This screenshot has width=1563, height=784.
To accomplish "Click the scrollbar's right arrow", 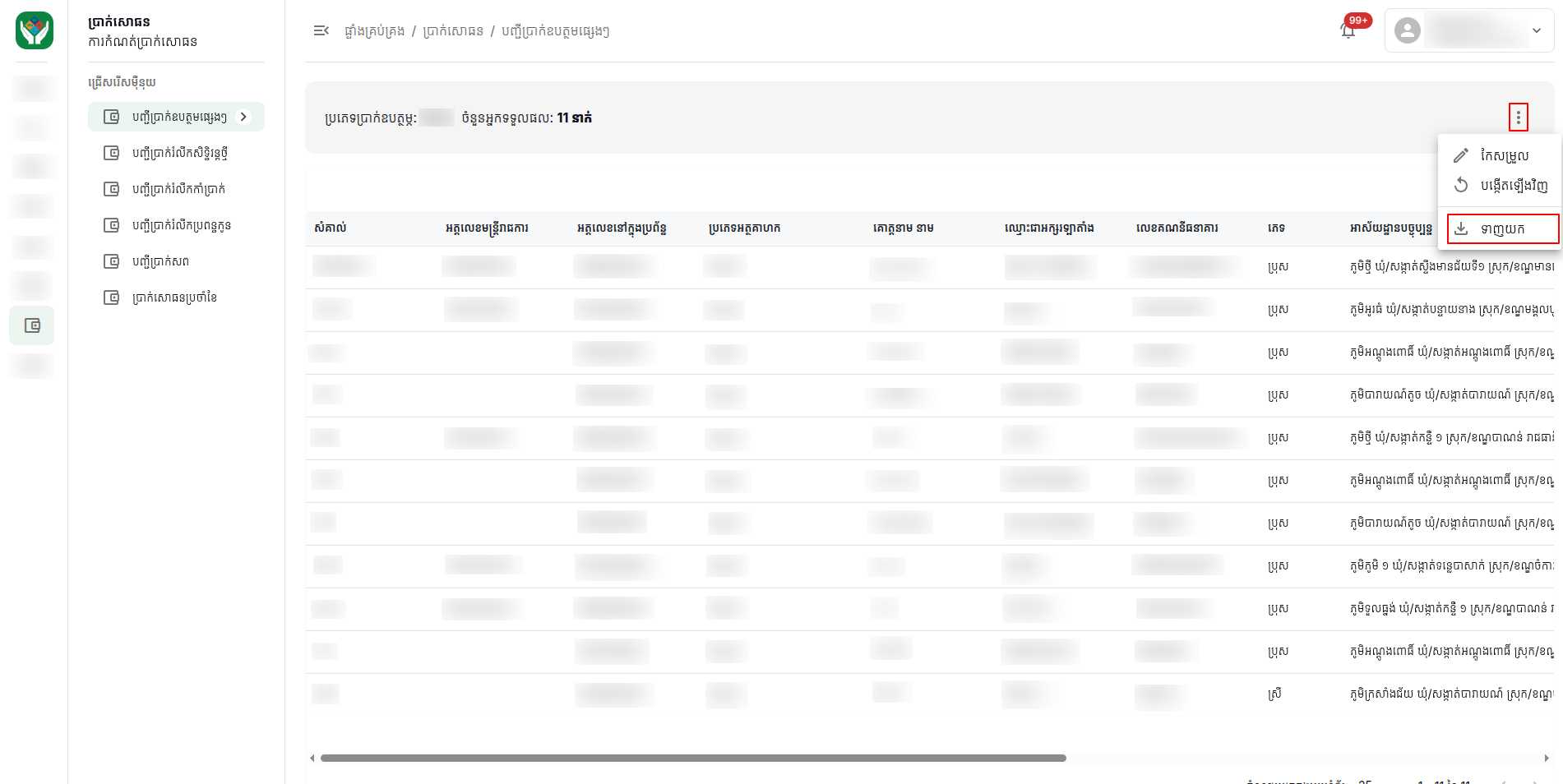I will 1547,758.
